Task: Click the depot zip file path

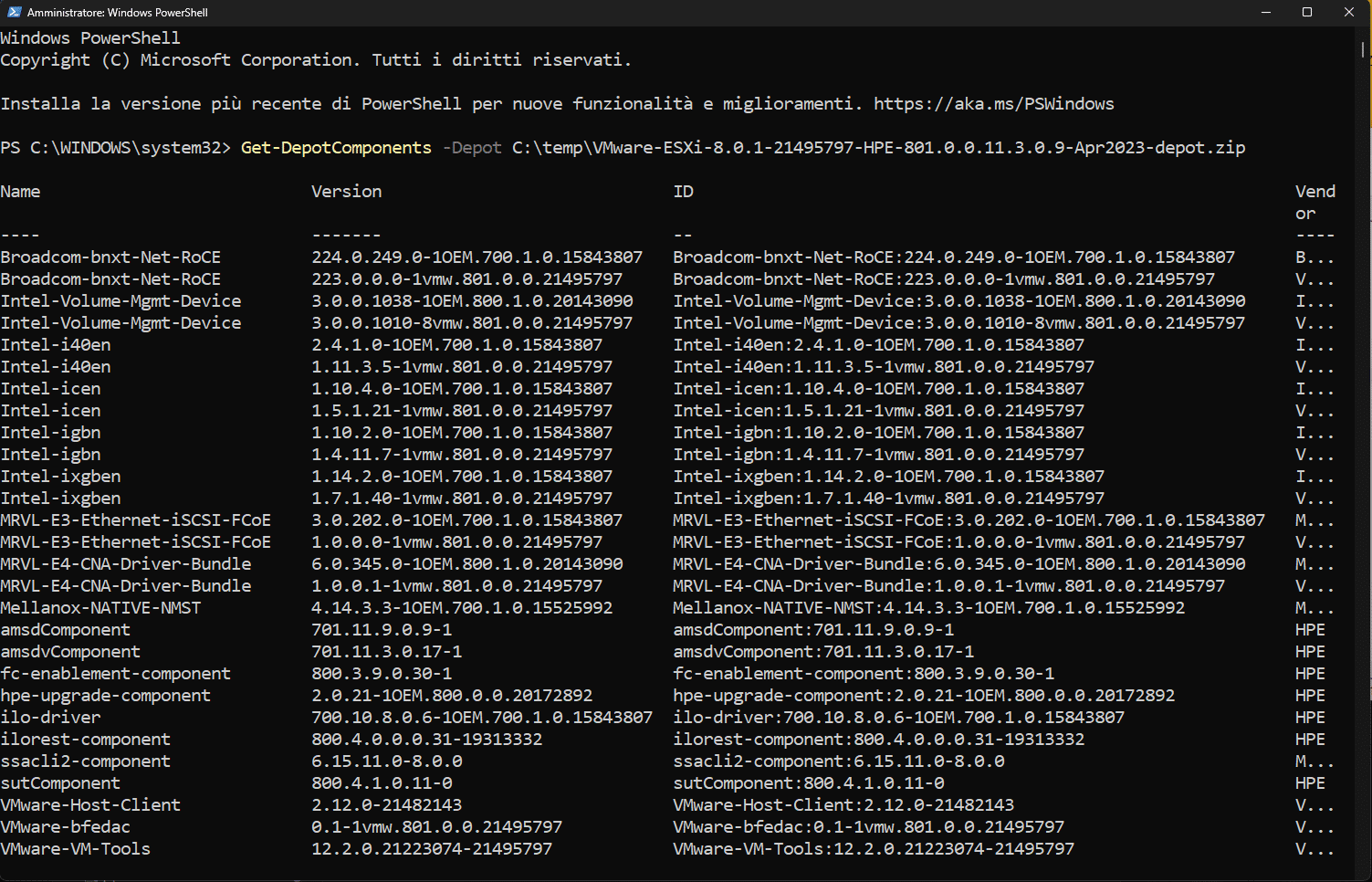Action: click(x=878, y=148)
